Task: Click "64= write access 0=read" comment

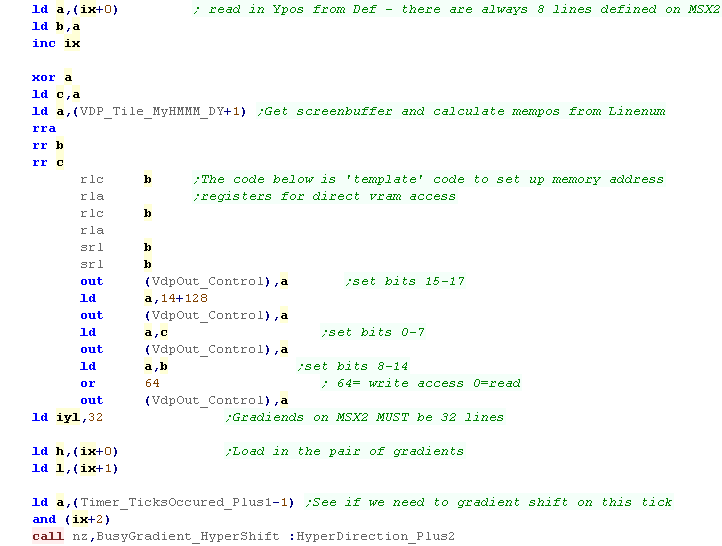Action: (x=421, y=383)
